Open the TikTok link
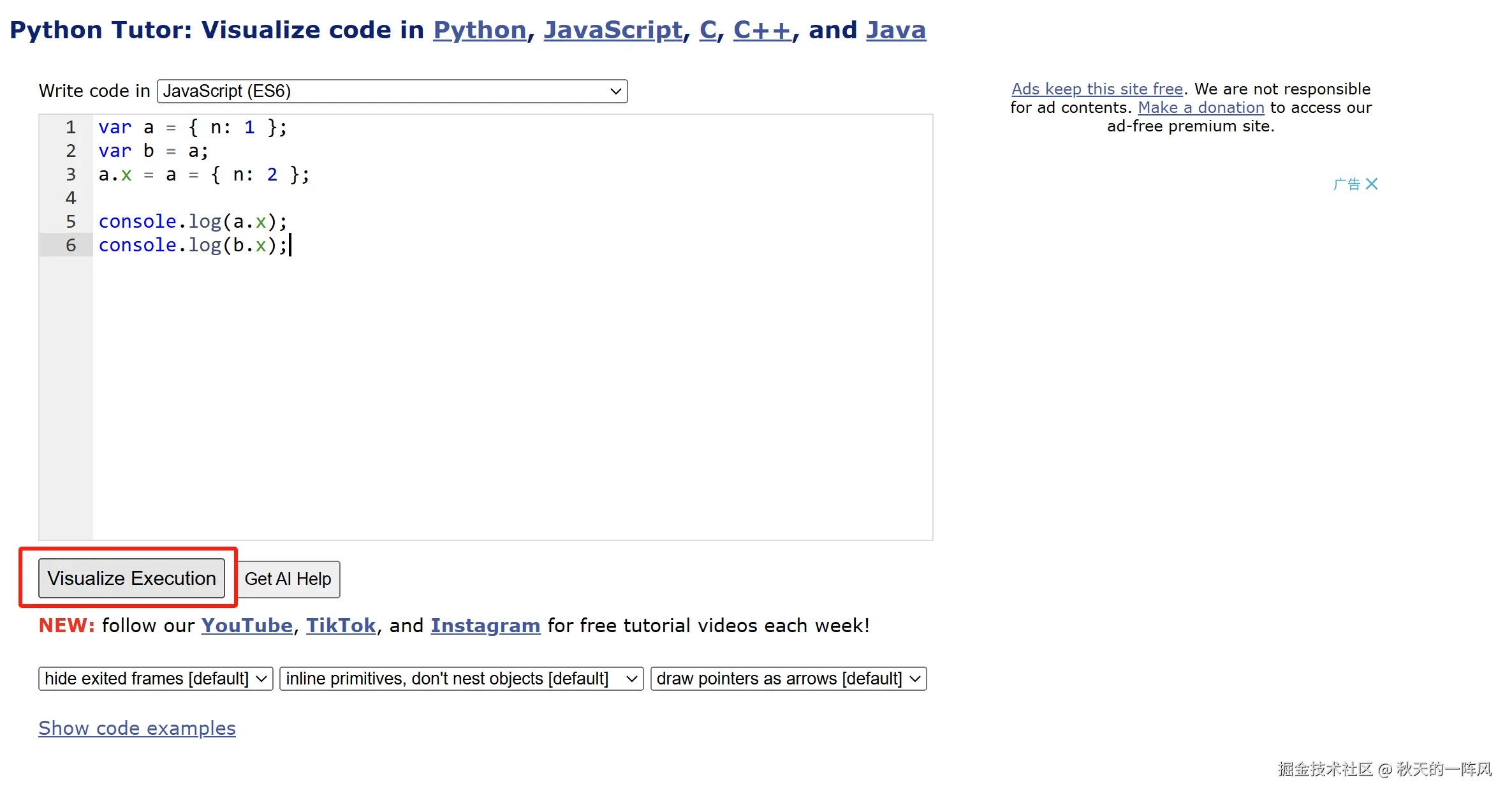1512x798 pixels. (x=341, y=626)
